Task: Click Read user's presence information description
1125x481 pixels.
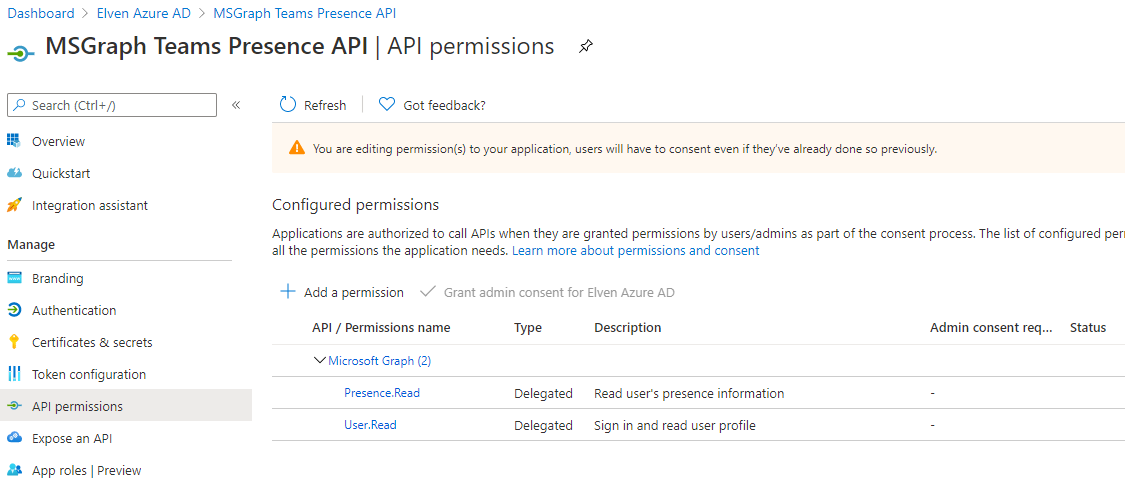Action: pyautogui.click(x=689, y=393)
